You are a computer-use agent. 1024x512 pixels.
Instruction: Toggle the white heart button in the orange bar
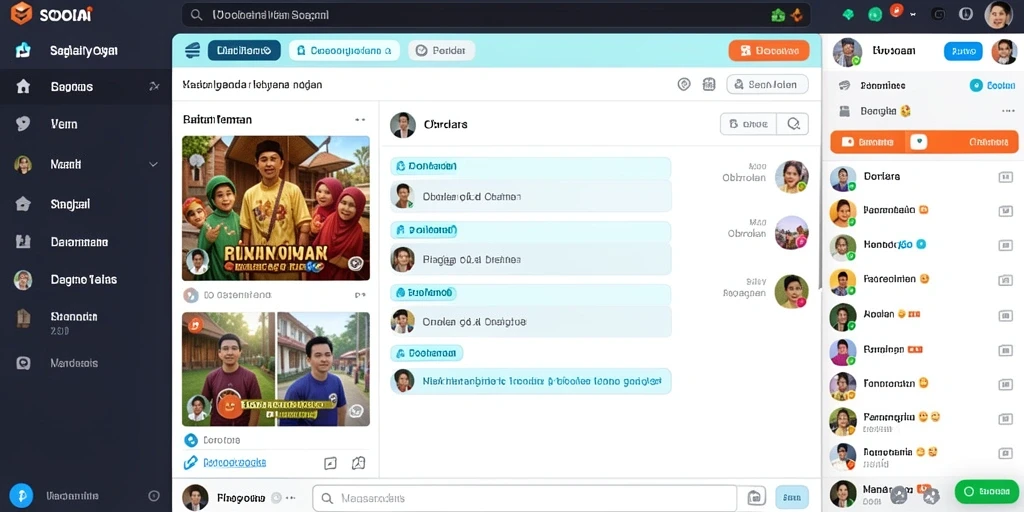pyautogui.click(x=919, y=142)
